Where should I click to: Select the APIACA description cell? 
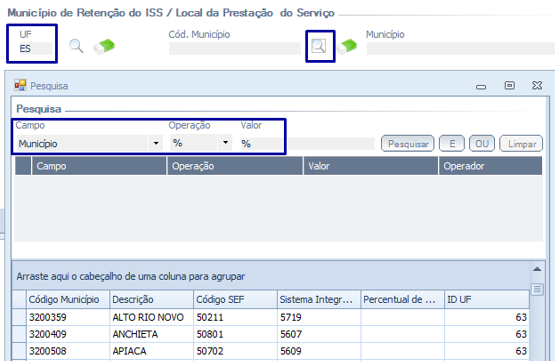151,351
